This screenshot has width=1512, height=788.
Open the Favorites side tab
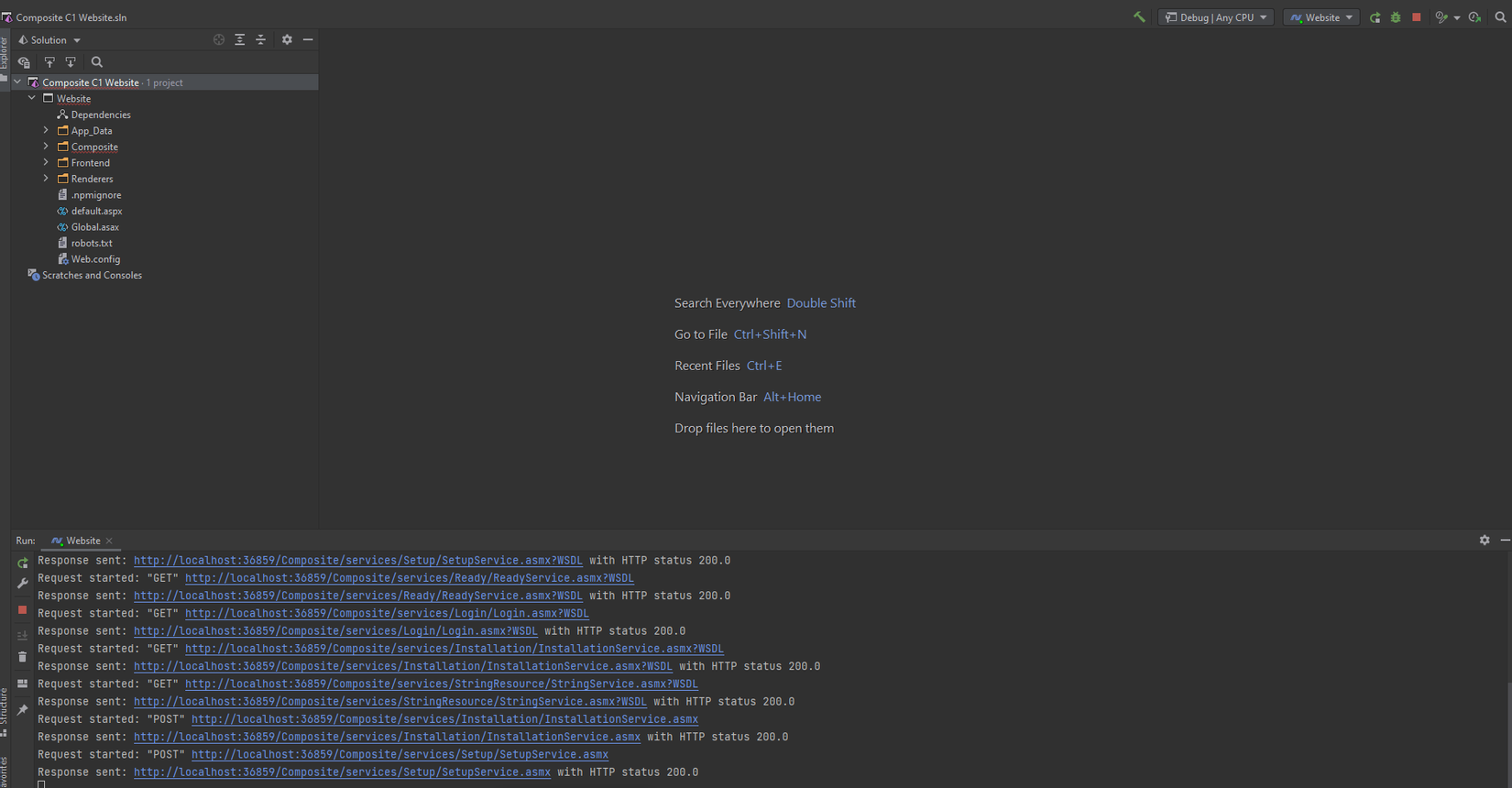click(5, 772)
